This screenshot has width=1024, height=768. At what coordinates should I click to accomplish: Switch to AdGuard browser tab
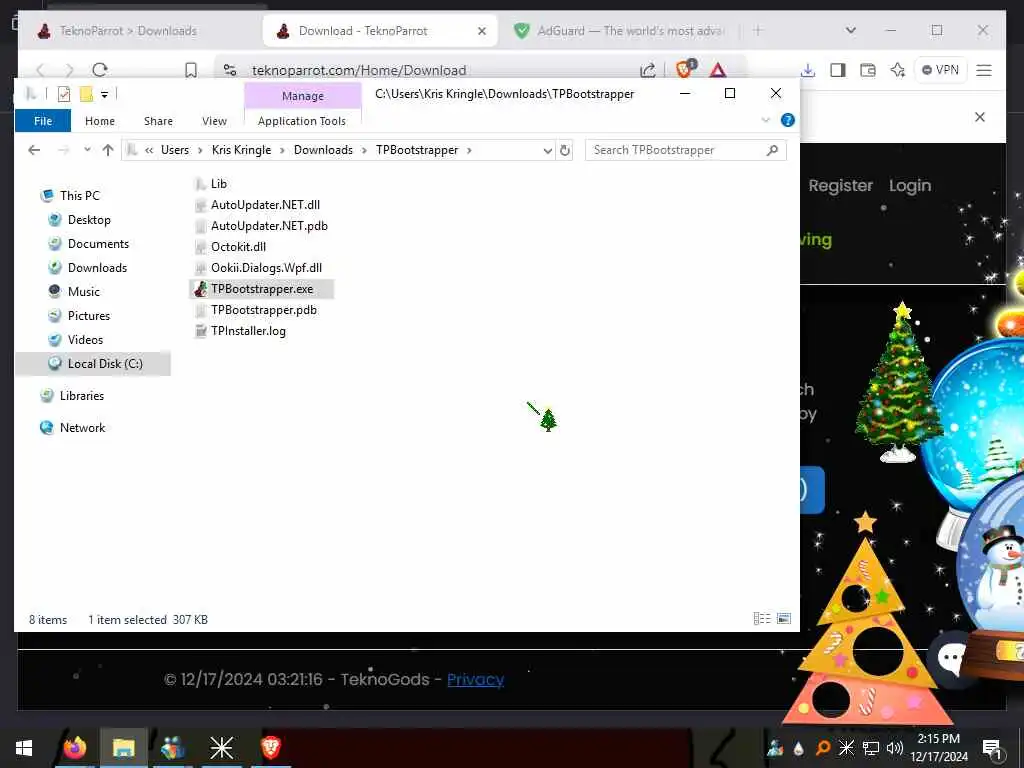point(619,31)
